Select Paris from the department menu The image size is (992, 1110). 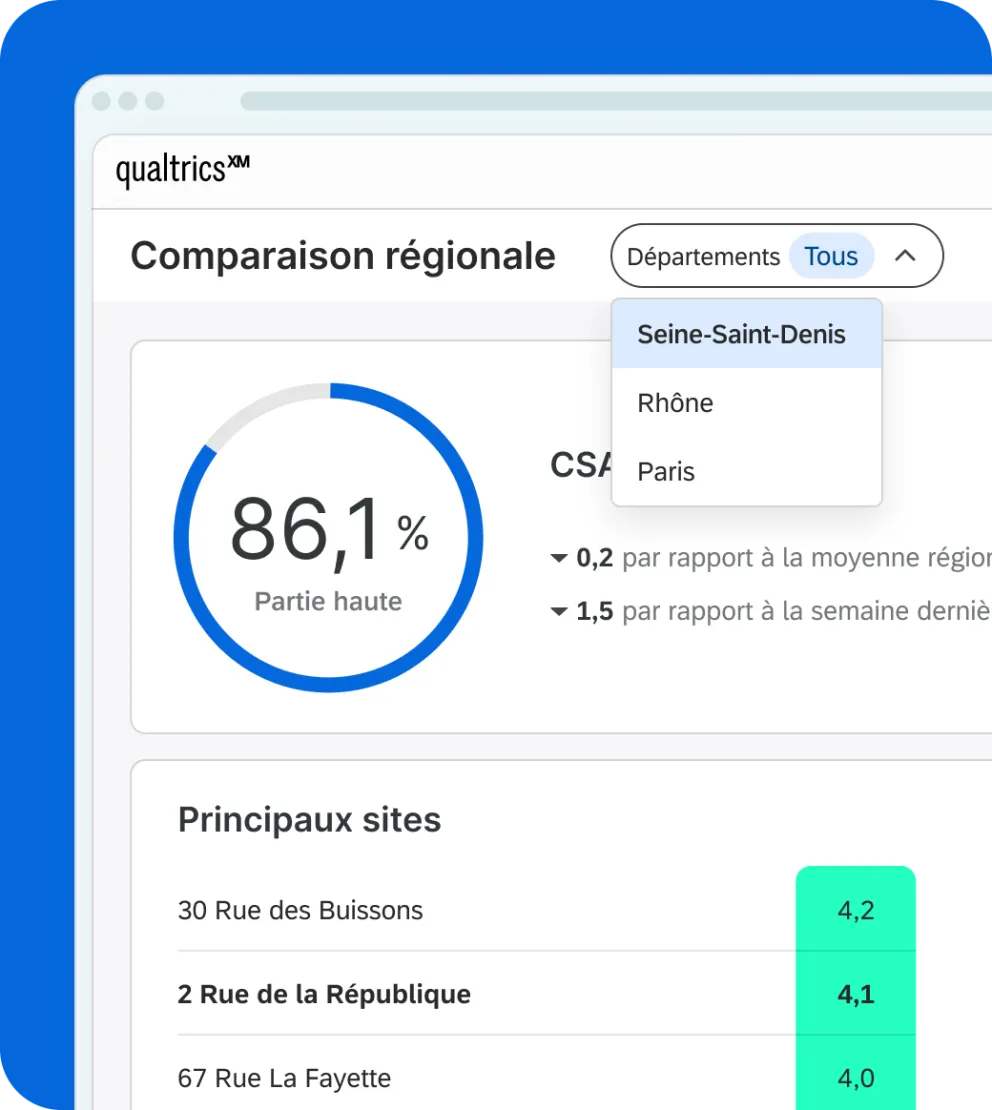tap(746, 471)
